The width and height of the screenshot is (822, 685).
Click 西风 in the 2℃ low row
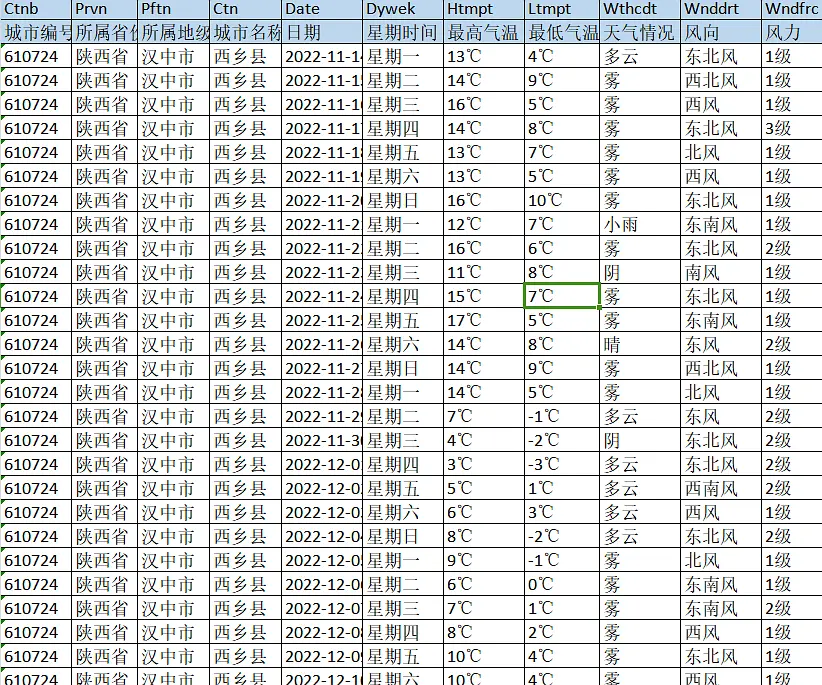[x=721, y=633]
